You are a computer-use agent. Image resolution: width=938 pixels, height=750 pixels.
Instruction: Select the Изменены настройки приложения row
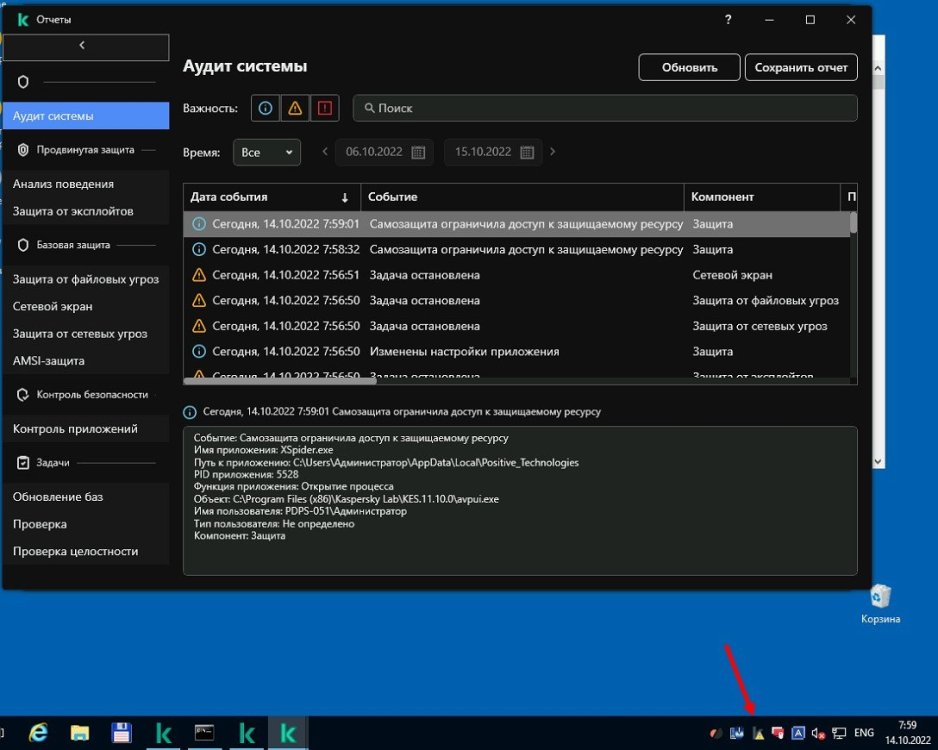(x=517, y=352)
